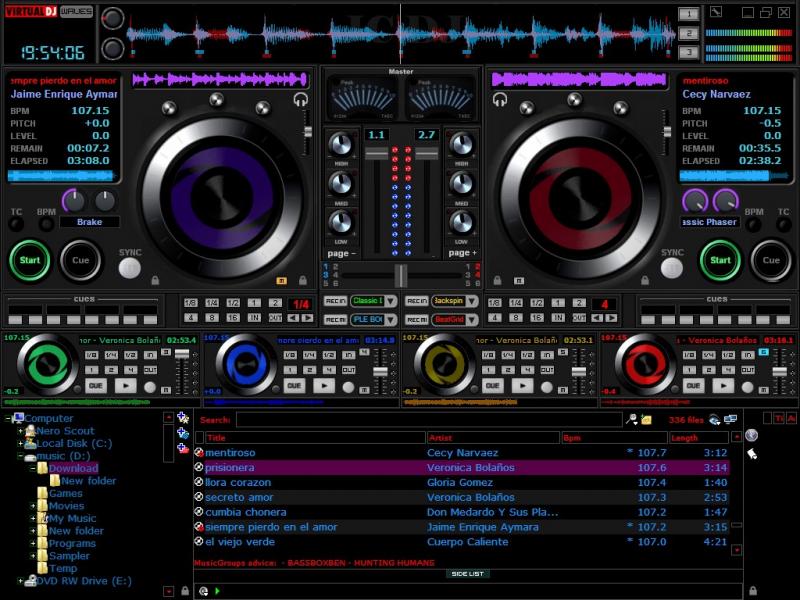
Task: Click the add virtual folder star icon
Action: [x=183, y=418]
